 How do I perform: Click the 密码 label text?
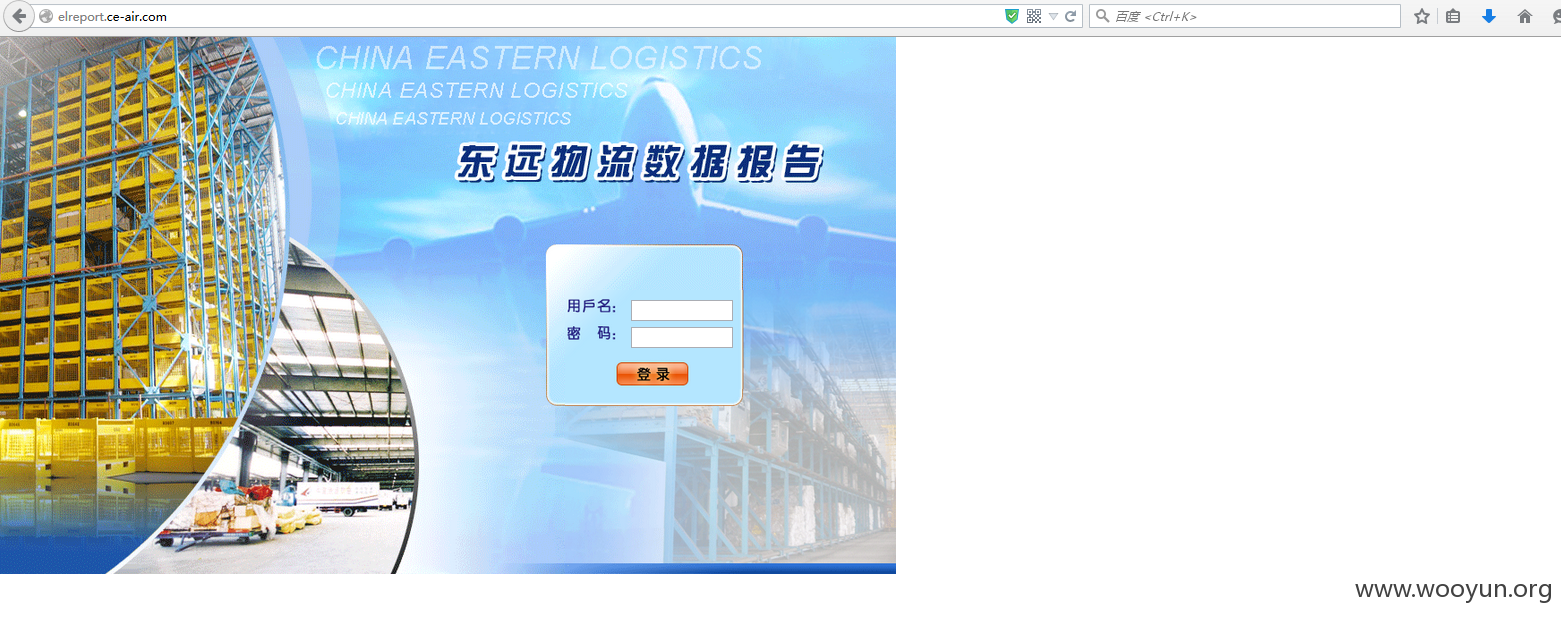coord(591,333)
